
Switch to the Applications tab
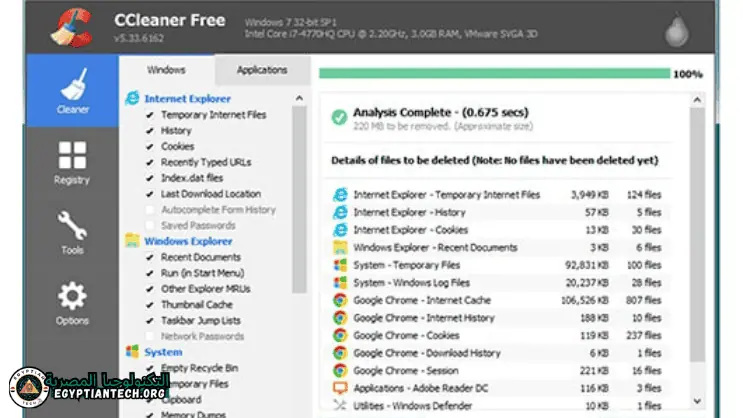(x=262, y=70)
